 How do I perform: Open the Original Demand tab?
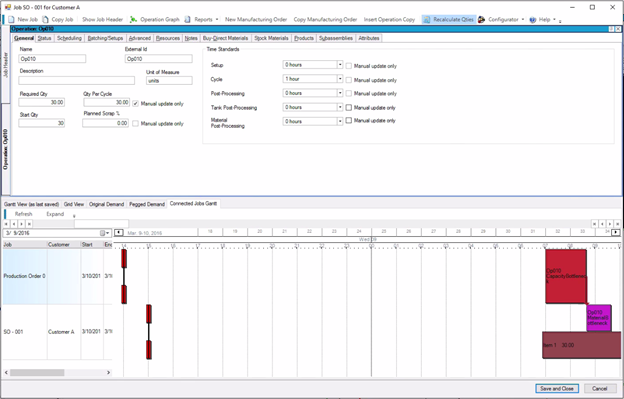click(x=106, y=204)
